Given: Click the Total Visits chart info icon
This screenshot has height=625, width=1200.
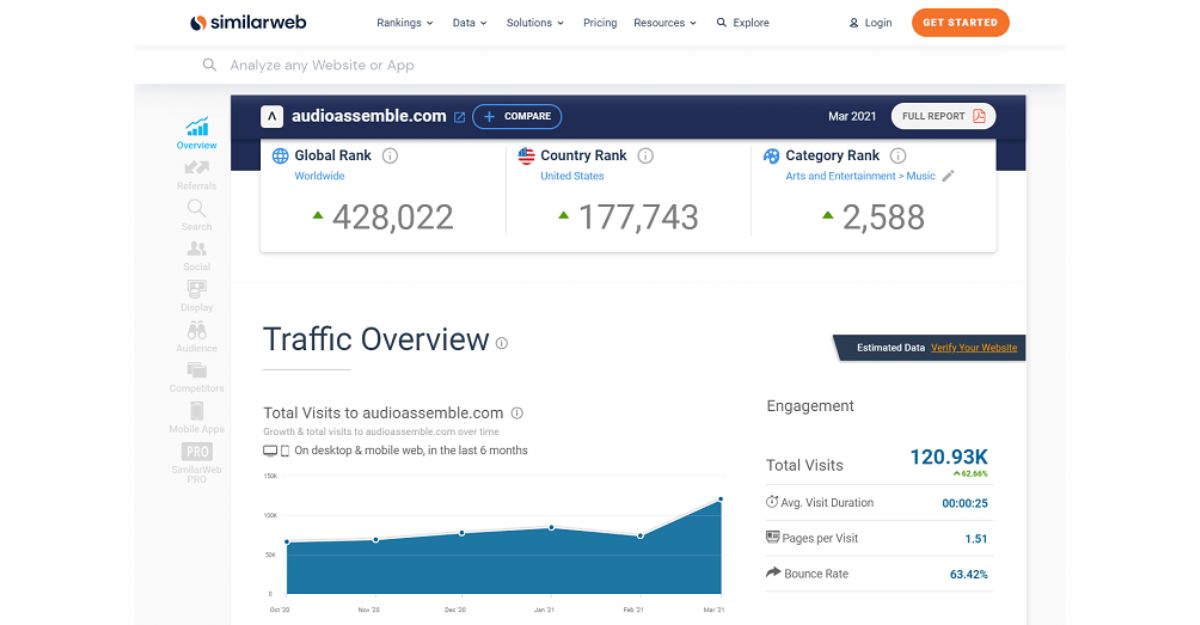Looking at the screenshot, I should click(517, 413).
